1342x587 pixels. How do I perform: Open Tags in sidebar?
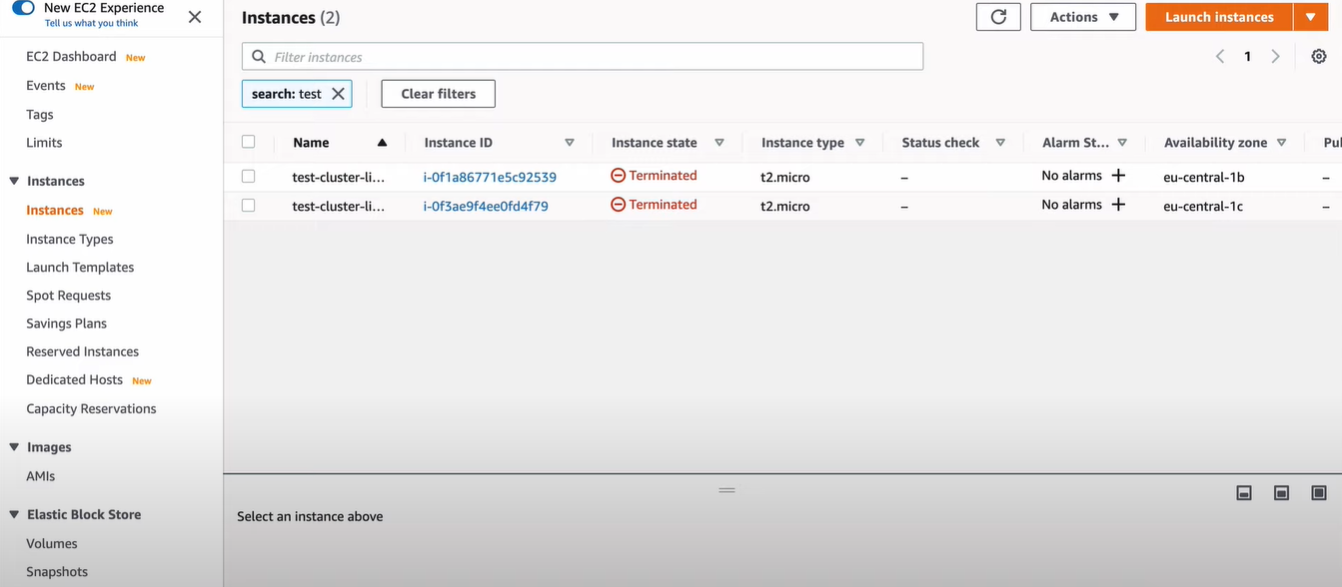tap(40, 115)
